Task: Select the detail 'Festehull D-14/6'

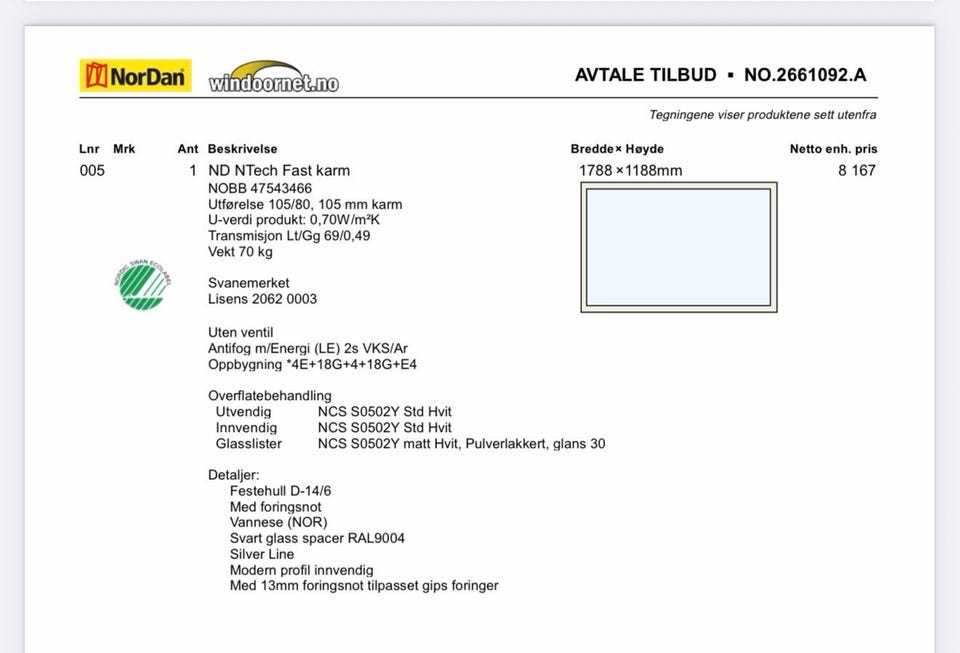Action: pos(280,491)
